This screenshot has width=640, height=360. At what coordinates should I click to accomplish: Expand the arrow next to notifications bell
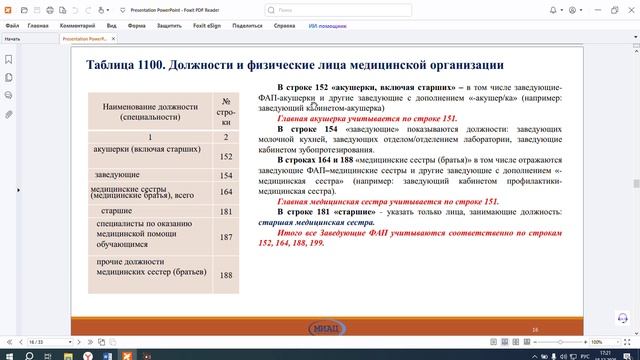click(562, 10)
